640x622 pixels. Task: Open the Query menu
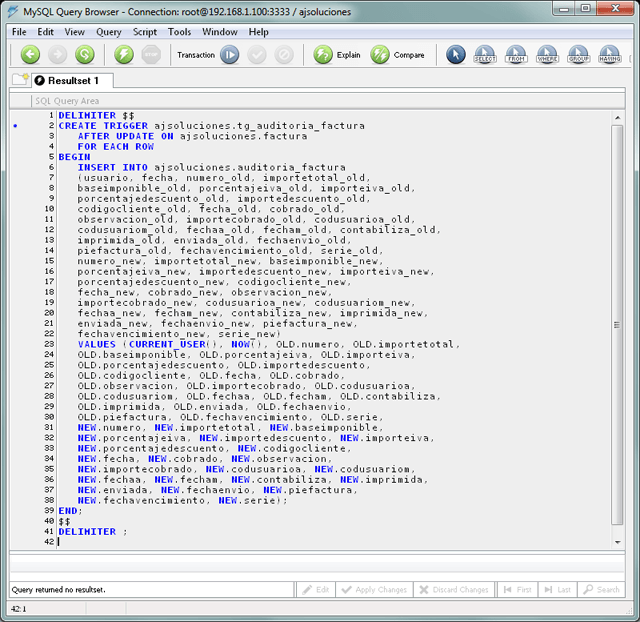point(109,32)
